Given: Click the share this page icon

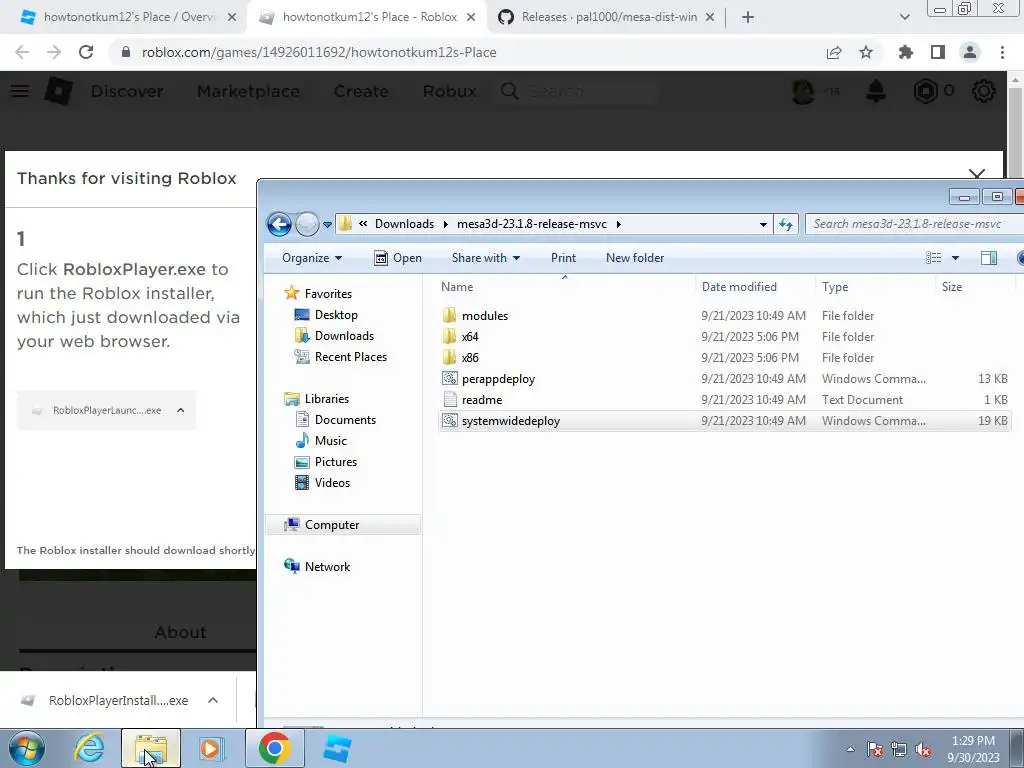Looking at the screenshot, I should [x=834, y=52].
